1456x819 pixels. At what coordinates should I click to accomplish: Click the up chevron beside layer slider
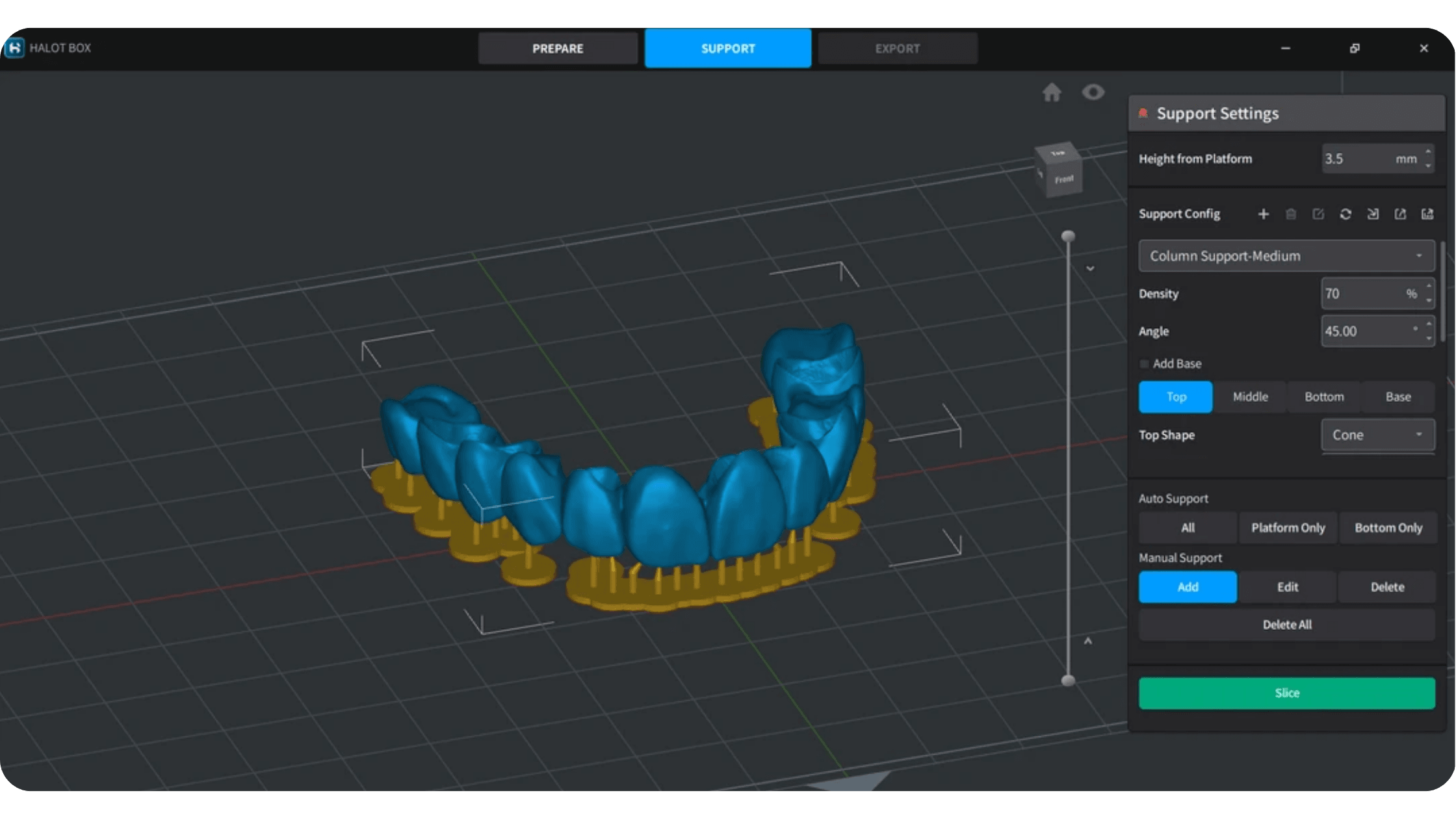(1088, 641)
